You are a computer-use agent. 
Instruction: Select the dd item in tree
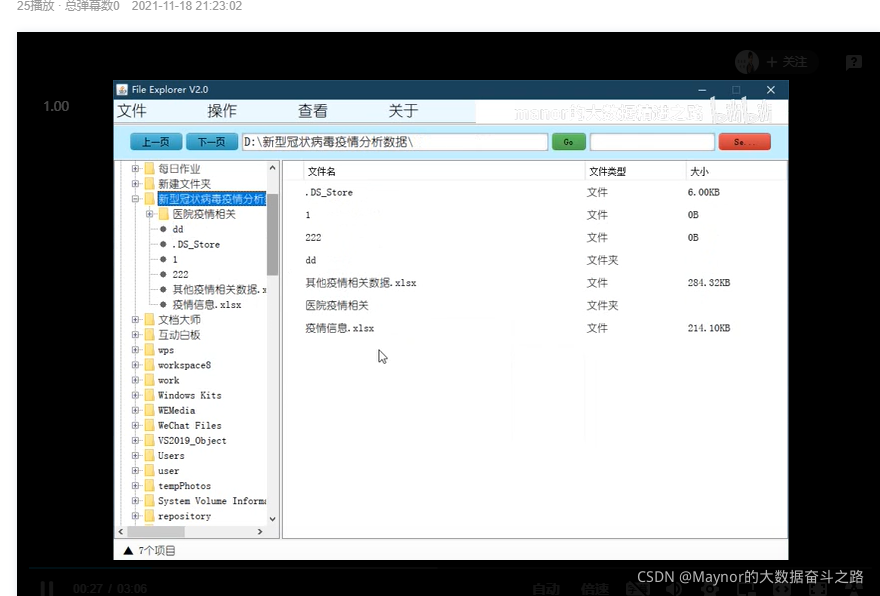pyautogui.click(x=178, y=229)
